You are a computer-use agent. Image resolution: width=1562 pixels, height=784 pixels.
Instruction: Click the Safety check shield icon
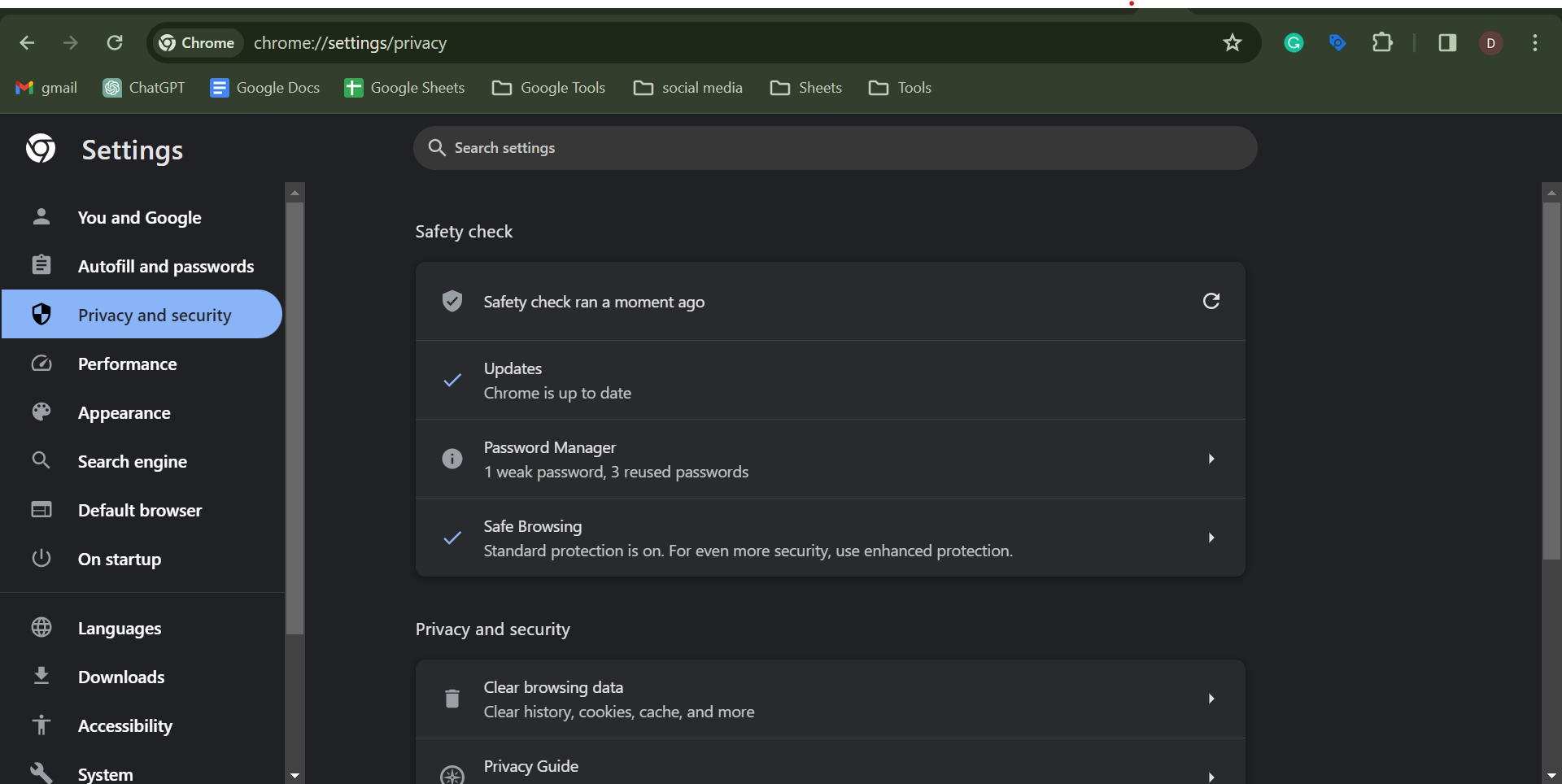click(x=452, y=301)
